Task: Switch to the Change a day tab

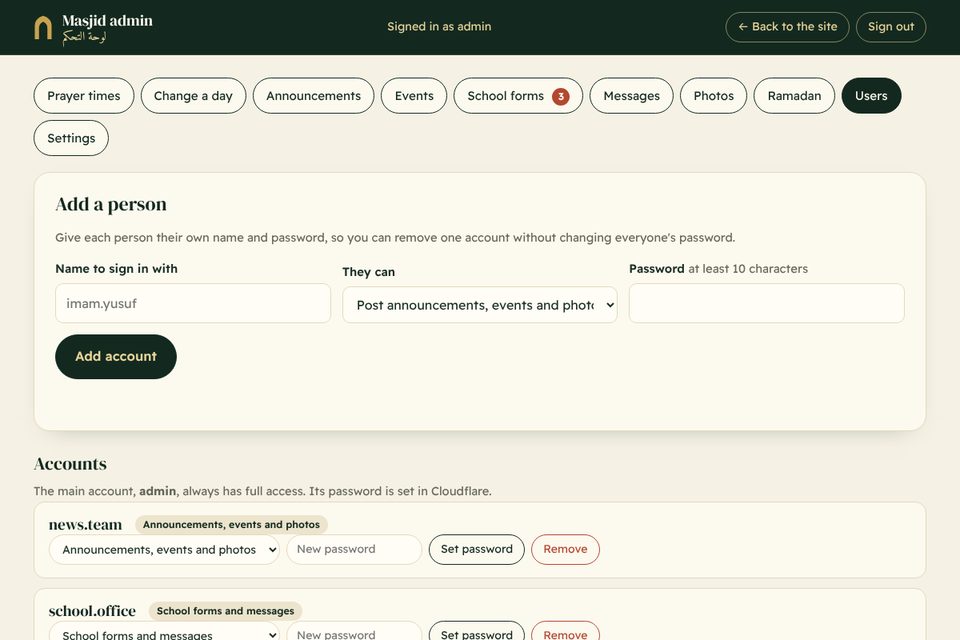Action: coord(193,96)
